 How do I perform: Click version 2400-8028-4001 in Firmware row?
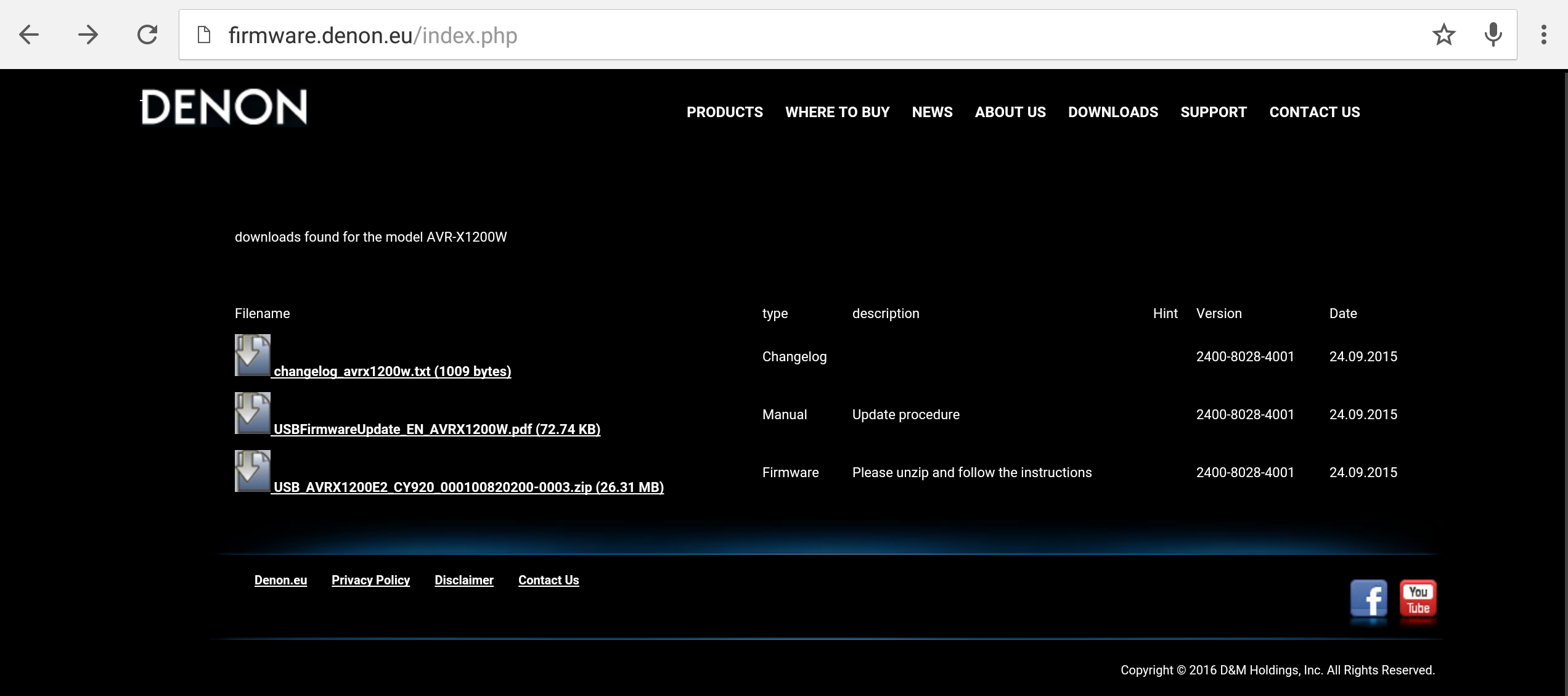[x=1245, y=473]
